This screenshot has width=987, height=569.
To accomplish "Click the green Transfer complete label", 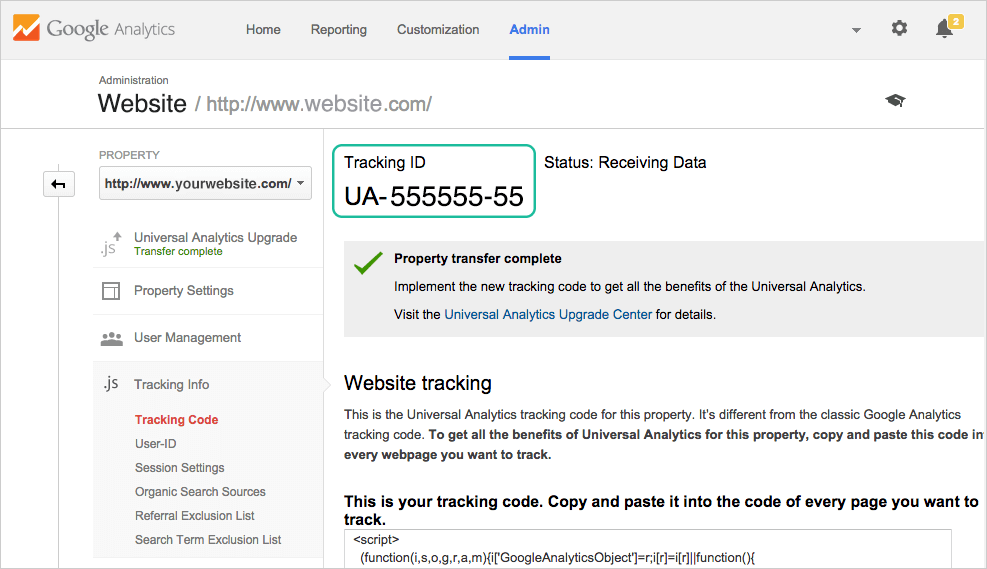I will [178, 251].
